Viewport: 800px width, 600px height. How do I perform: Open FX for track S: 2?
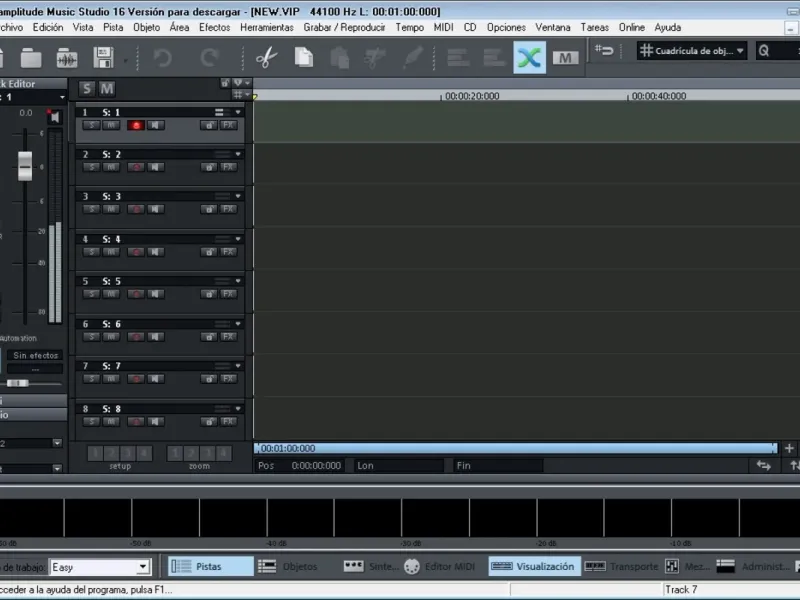228,167
